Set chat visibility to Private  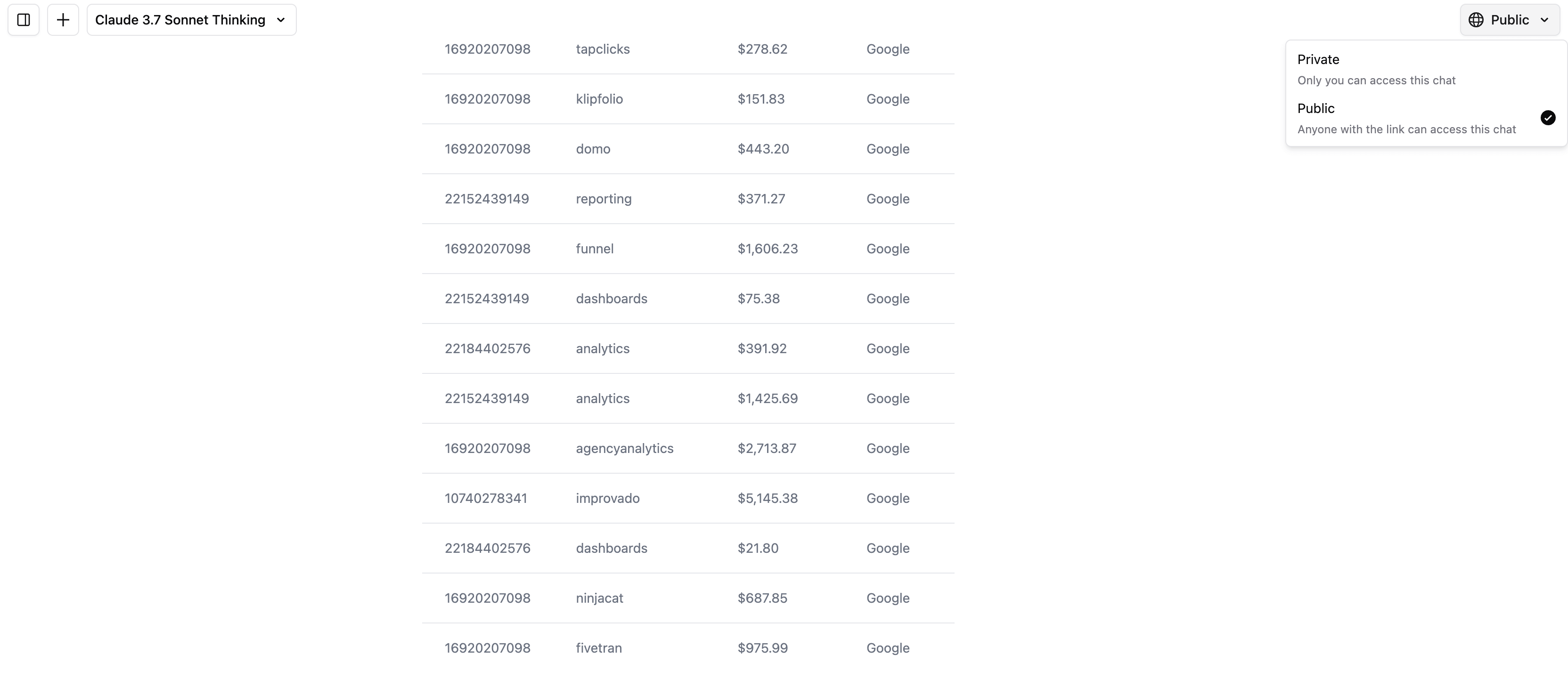(1318, 60)
